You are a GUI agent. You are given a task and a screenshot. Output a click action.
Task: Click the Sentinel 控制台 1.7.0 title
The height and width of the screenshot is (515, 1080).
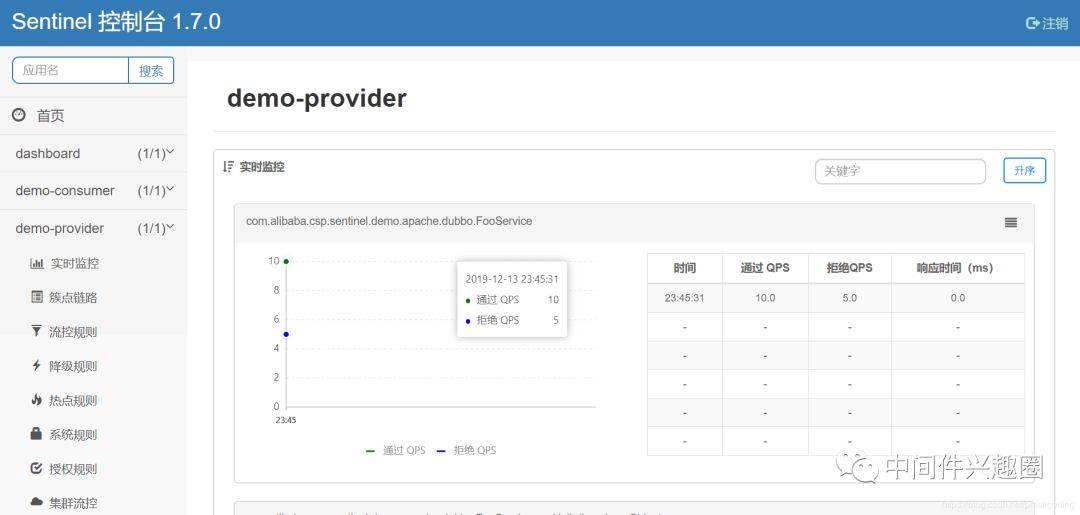[116, 22]
